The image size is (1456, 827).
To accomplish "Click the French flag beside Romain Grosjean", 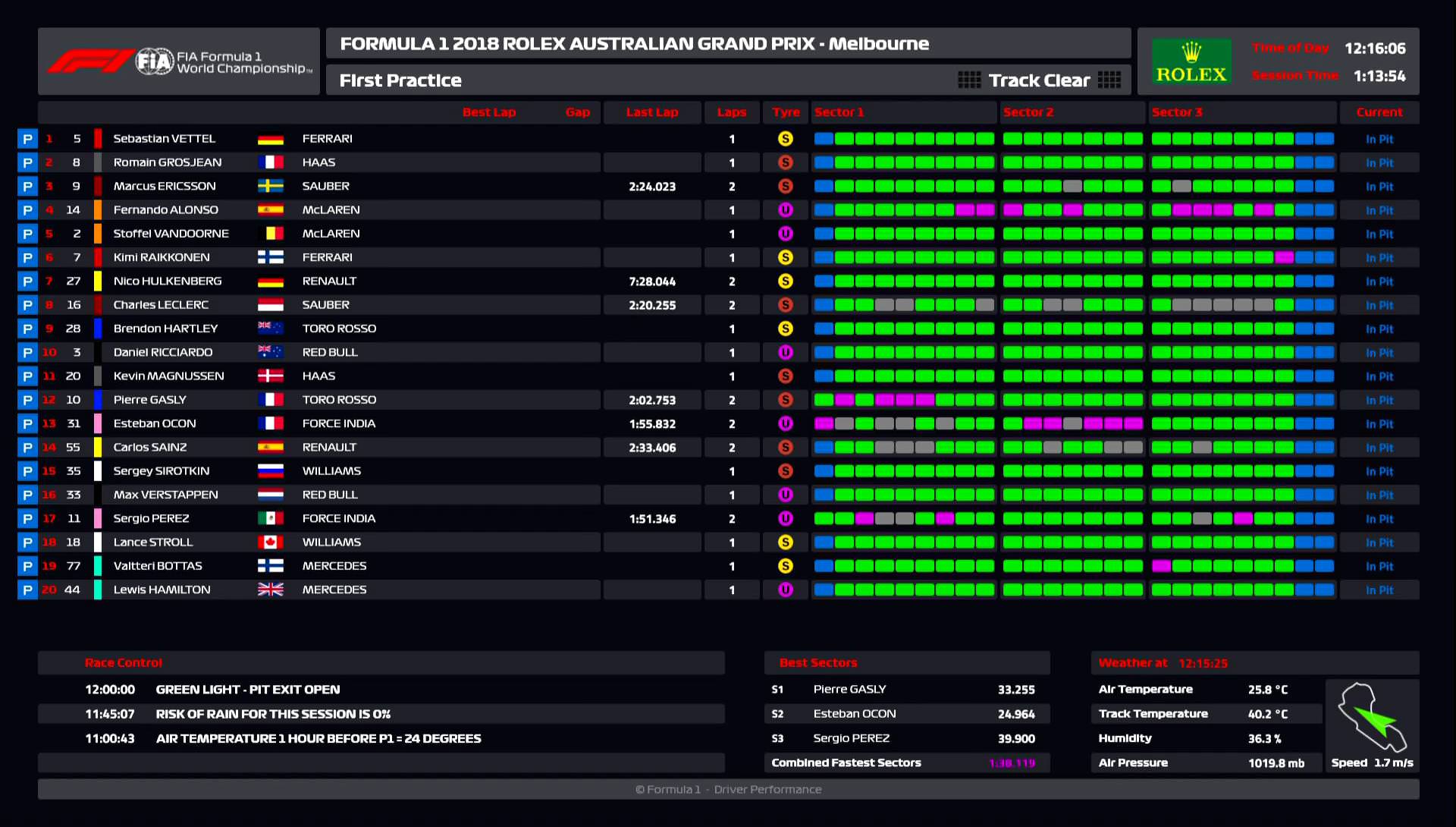I will tap(271, 162).
